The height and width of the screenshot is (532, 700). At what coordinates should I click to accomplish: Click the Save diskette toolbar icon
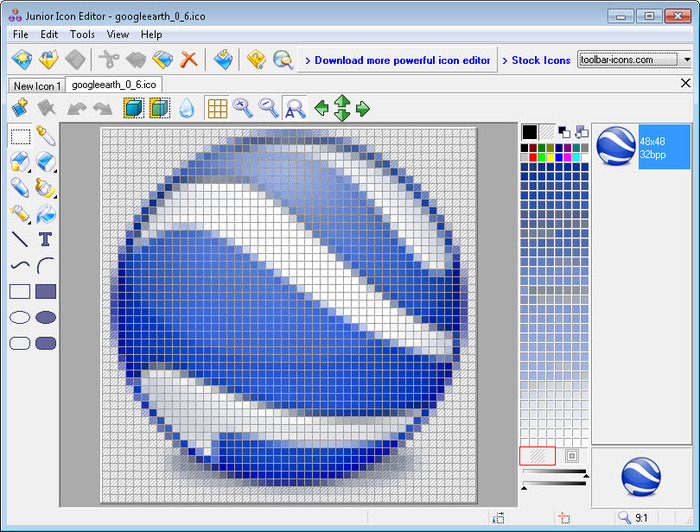[75, 59]
